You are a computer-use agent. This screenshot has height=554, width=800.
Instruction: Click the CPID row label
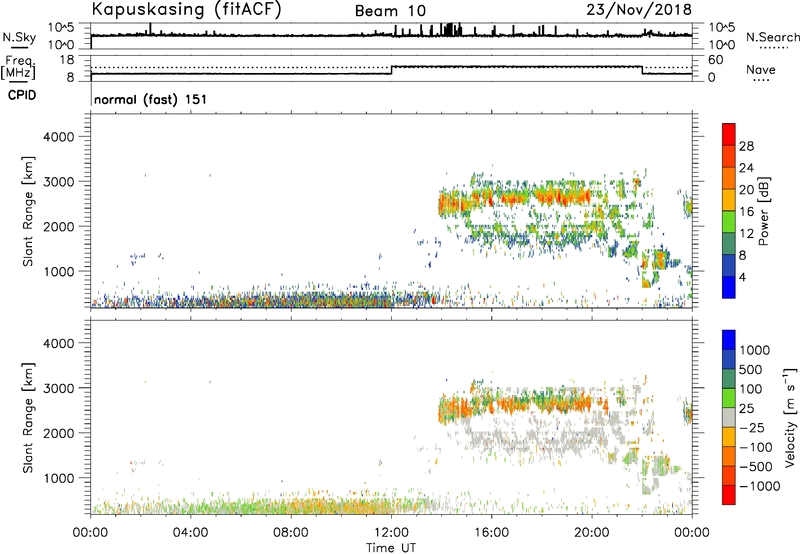pos(22,95)
